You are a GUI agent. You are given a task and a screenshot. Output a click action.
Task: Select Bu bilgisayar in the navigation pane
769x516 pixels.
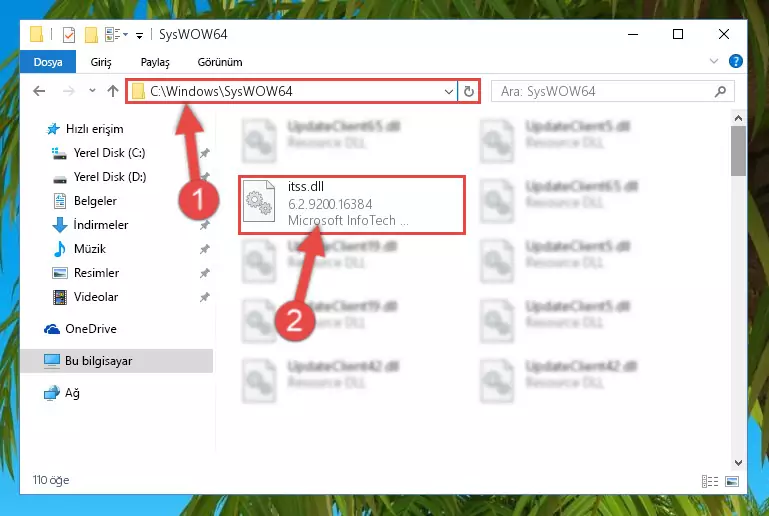[117, 361]
